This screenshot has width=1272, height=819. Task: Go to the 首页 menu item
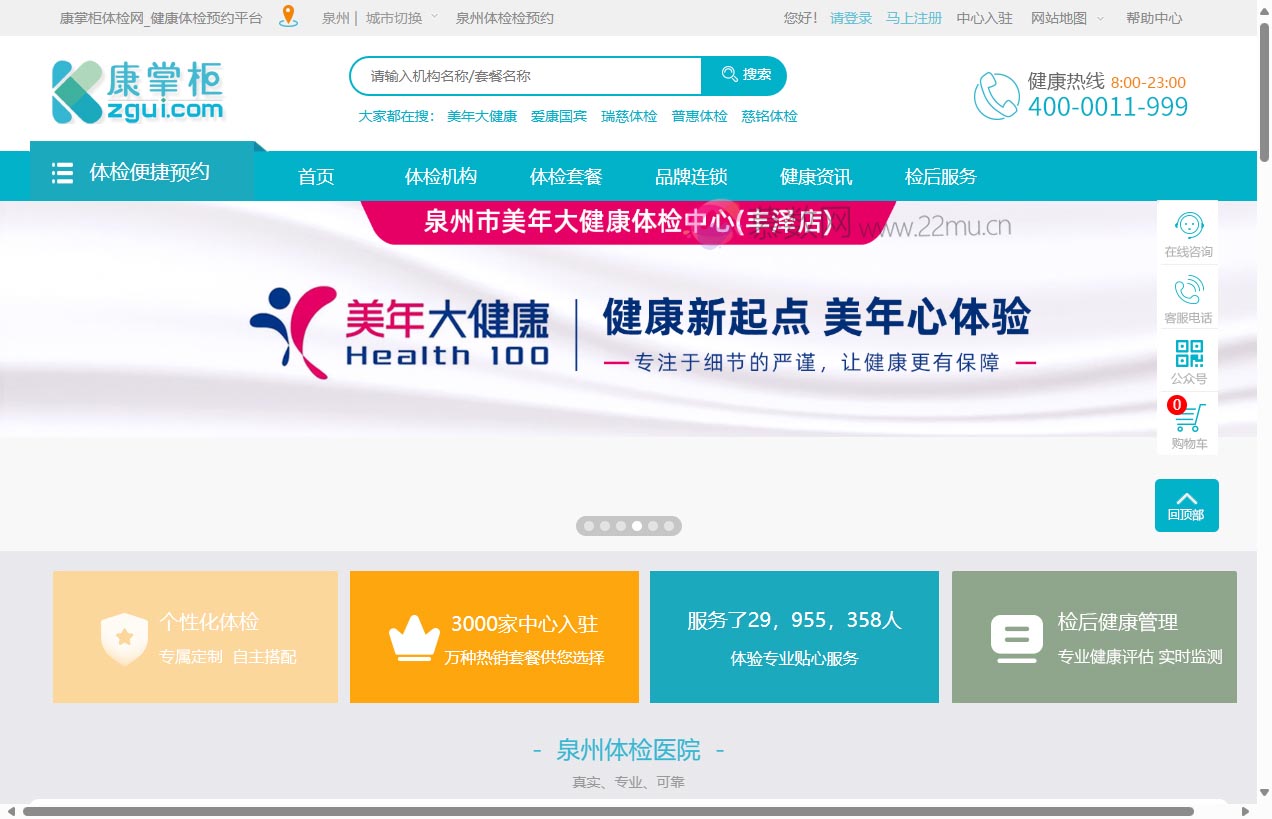tap(315, 176)
